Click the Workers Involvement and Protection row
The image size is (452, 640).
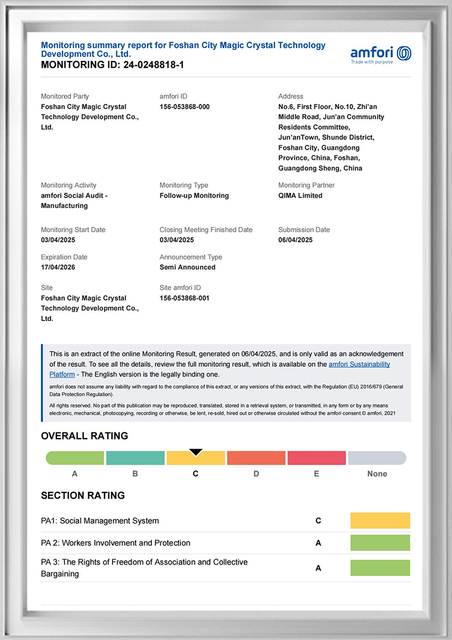coord(226,543)
